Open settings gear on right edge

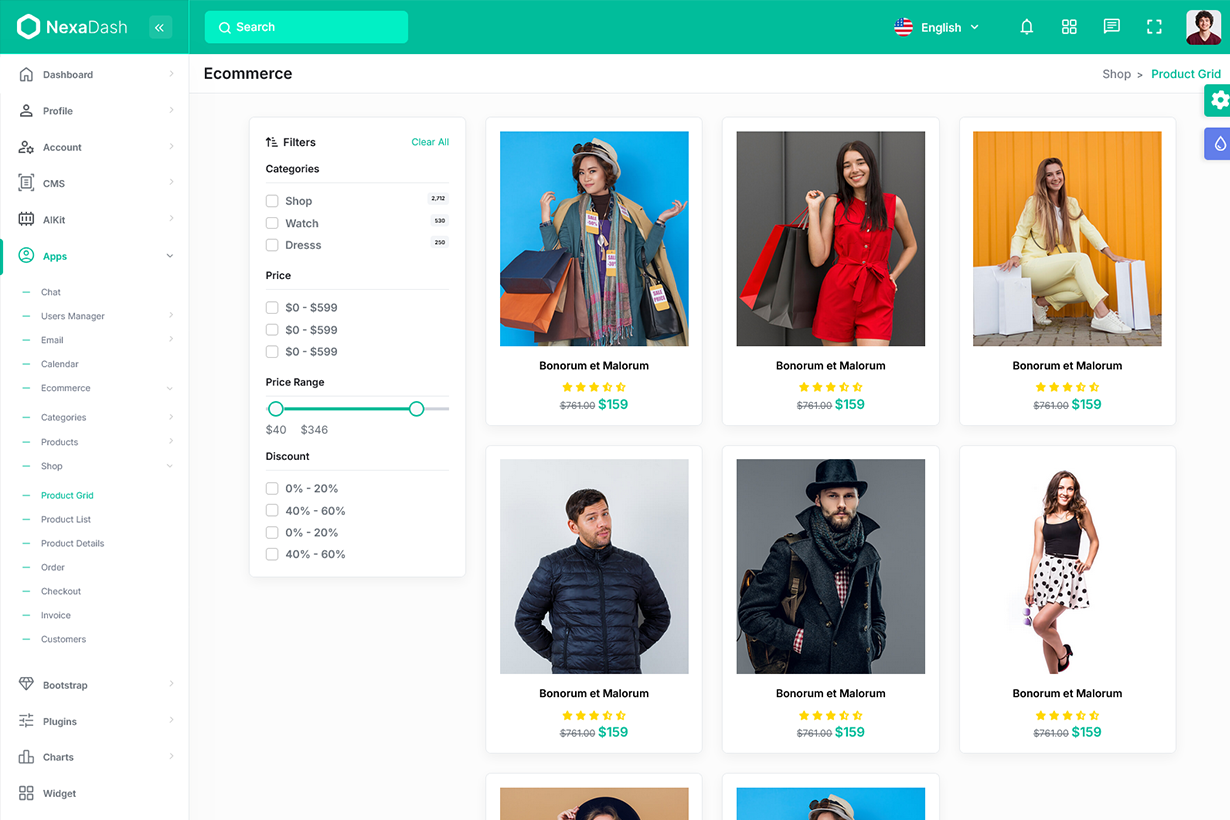click(1219, 100)
